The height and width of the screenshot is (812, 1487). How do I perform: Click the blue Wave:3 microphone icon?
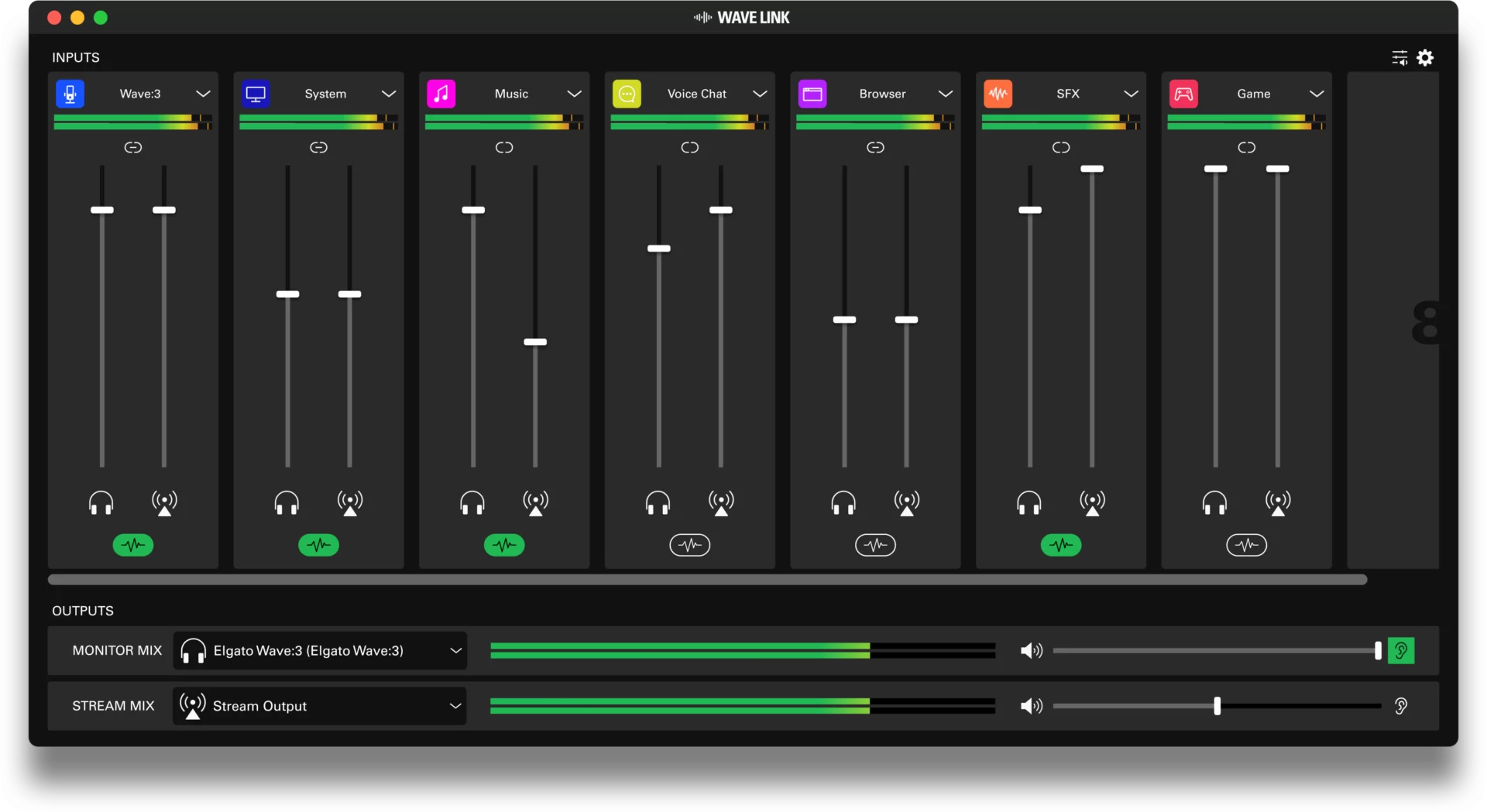tap(70, 94)
